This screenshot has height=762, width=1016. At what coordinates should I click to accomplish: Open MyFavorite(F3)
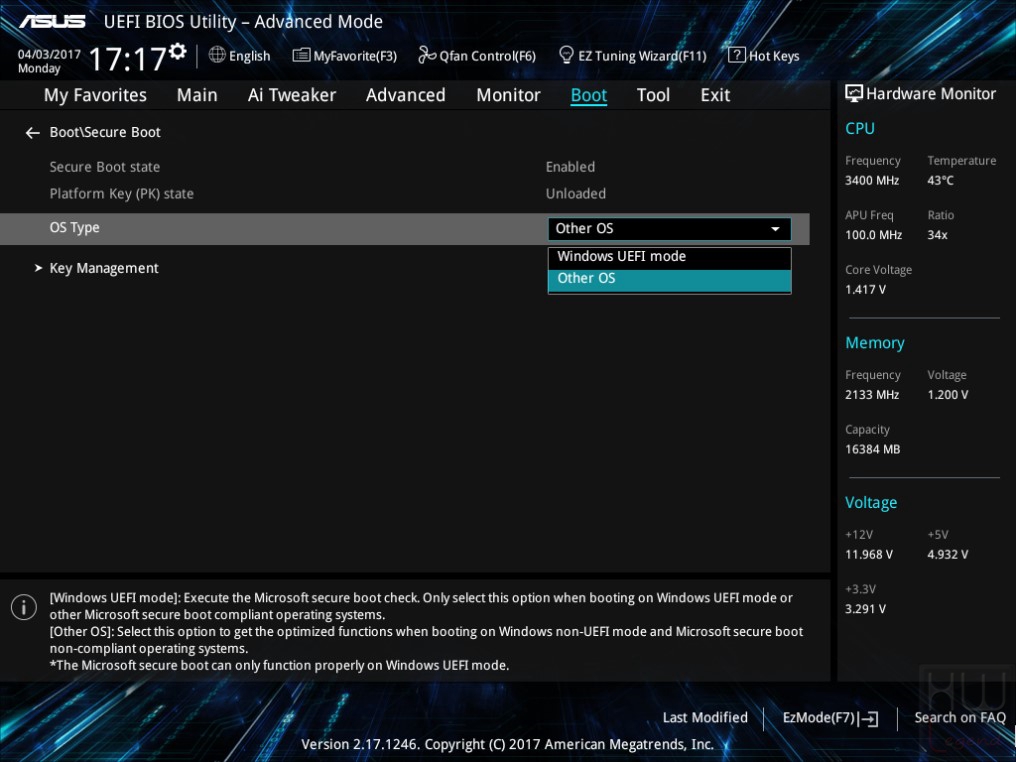[x=345, y=56]
